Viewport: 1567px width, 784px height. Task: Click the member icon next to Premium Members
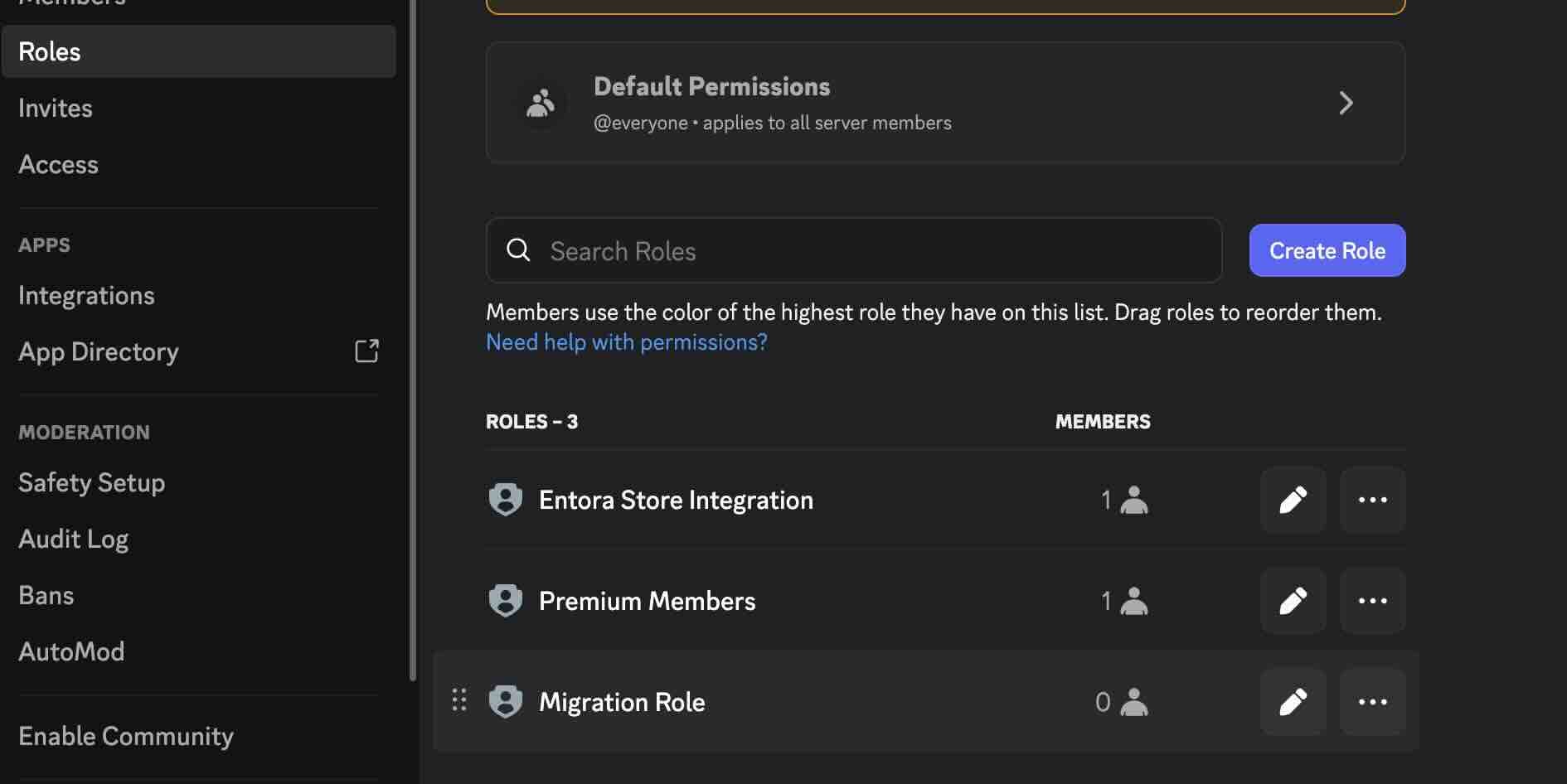(x=1134, y=600)
